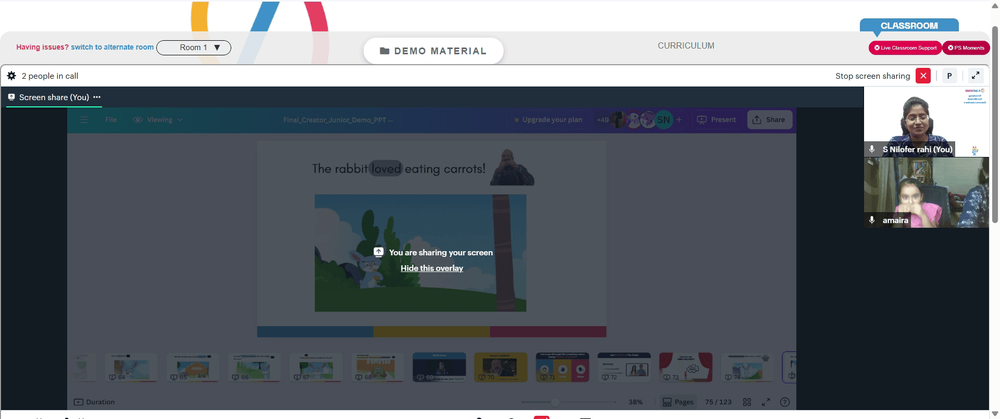Screen dimensions: 1000x419
Task: Click rabbit illustration on slide
Action: click(368, 268)
